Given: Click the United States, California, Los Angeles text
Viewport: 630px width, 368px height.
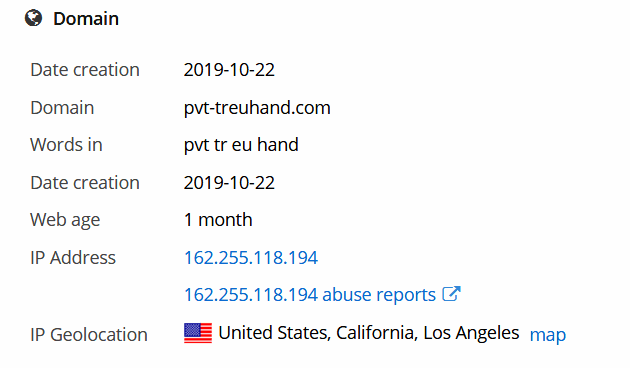Looking at the screenshot, I should [369, 333].
